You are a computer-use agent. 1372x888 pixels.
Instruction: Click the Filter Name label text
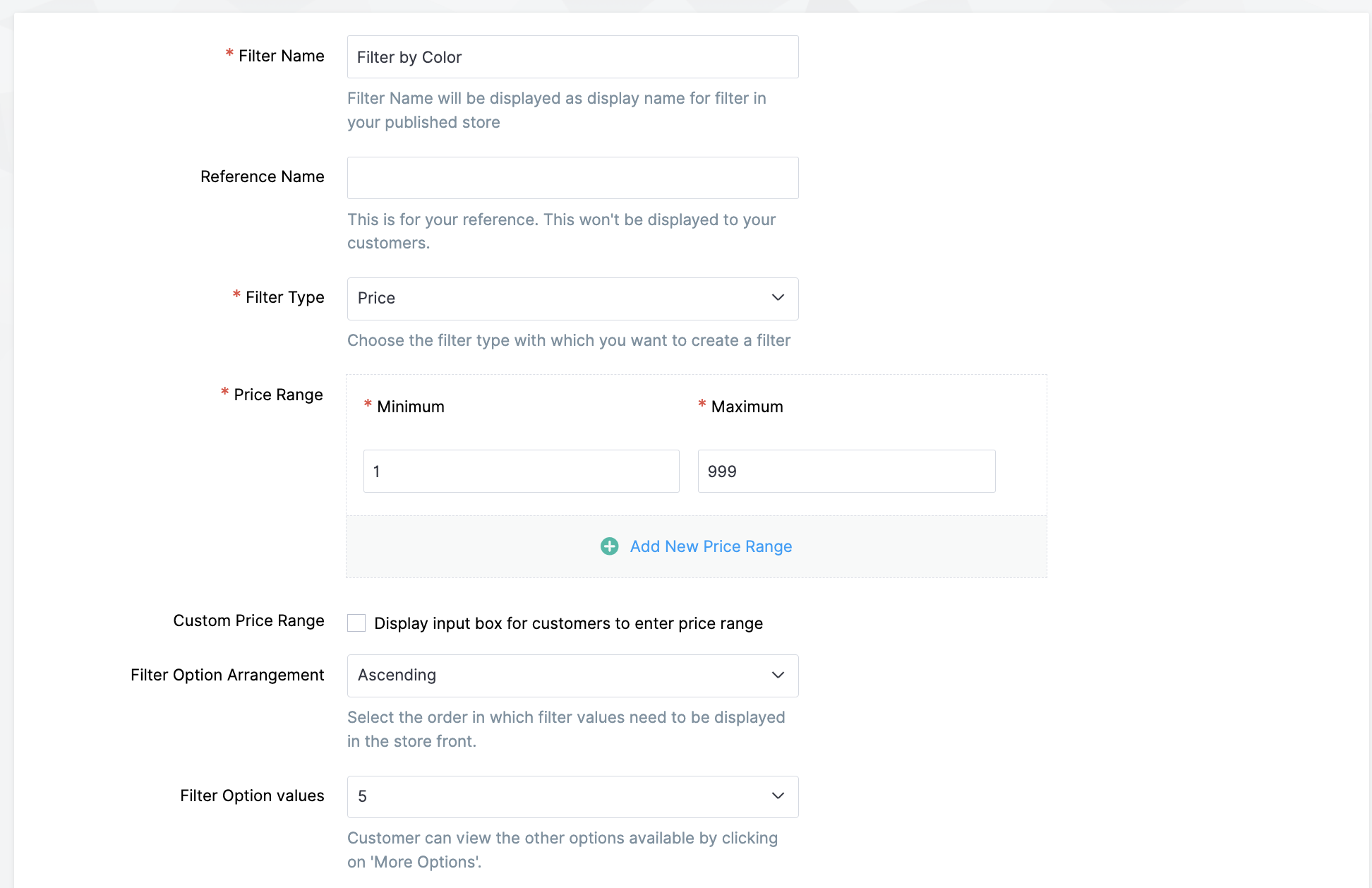pyautogui.click(x=281, y=56)
